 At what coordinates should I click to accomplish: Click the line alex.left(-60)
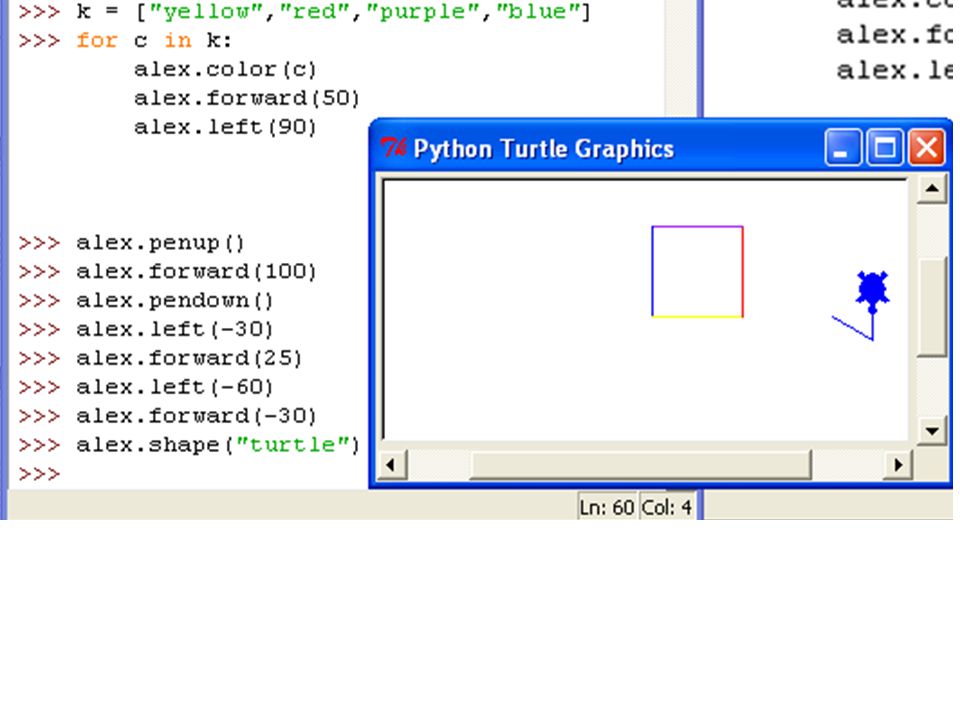174,387
